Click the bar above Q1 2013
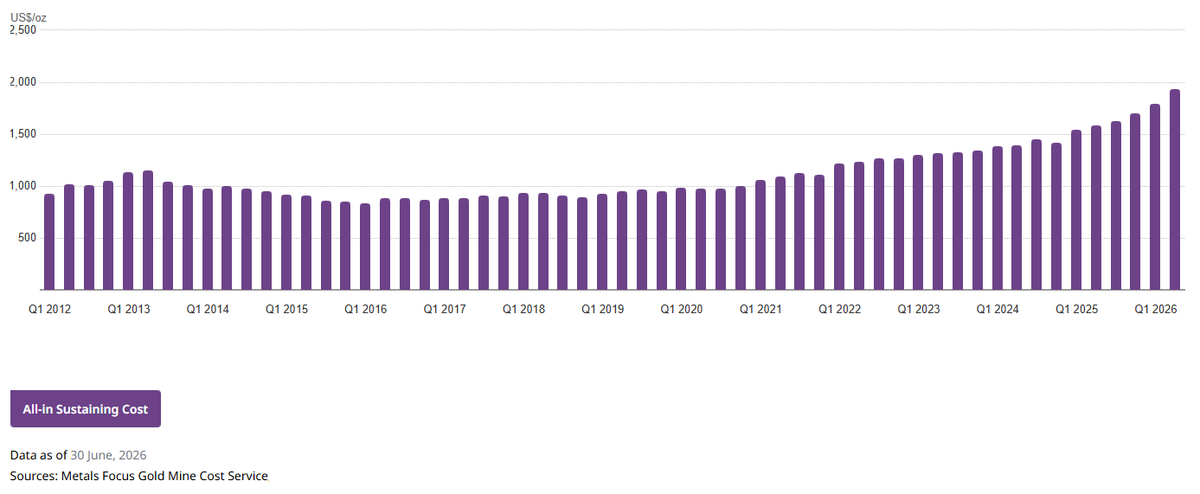Viewport: 1200px width, 494px height. (x=128, y=232)
